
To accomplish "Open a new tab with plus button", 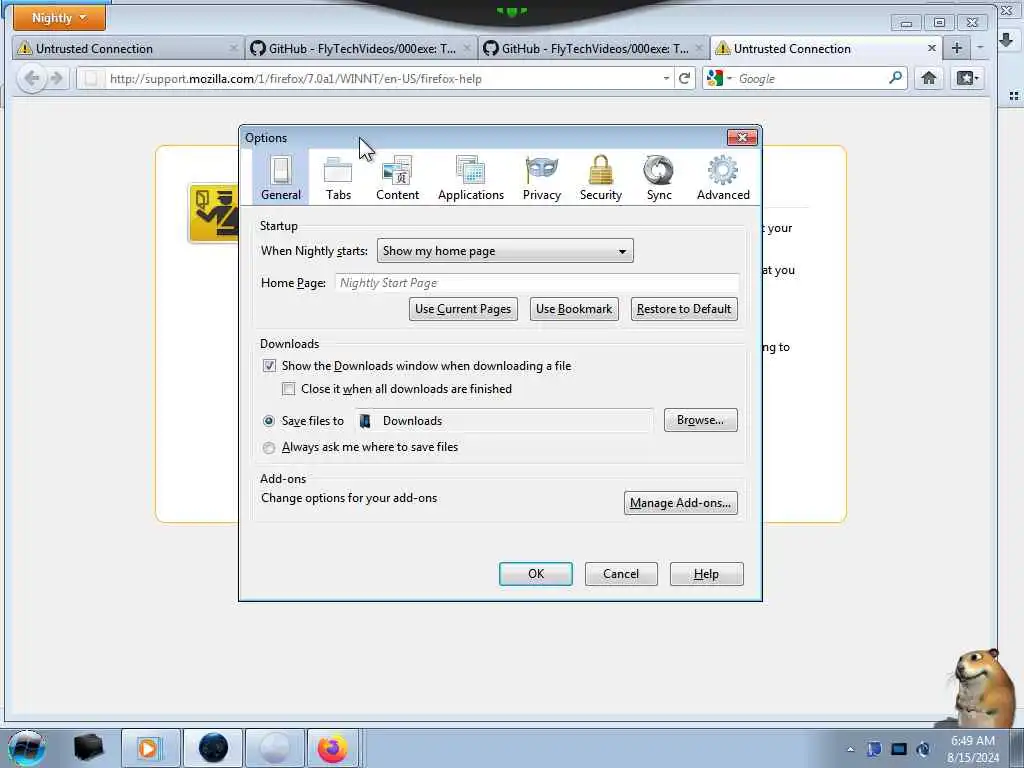I will point(957,48).
